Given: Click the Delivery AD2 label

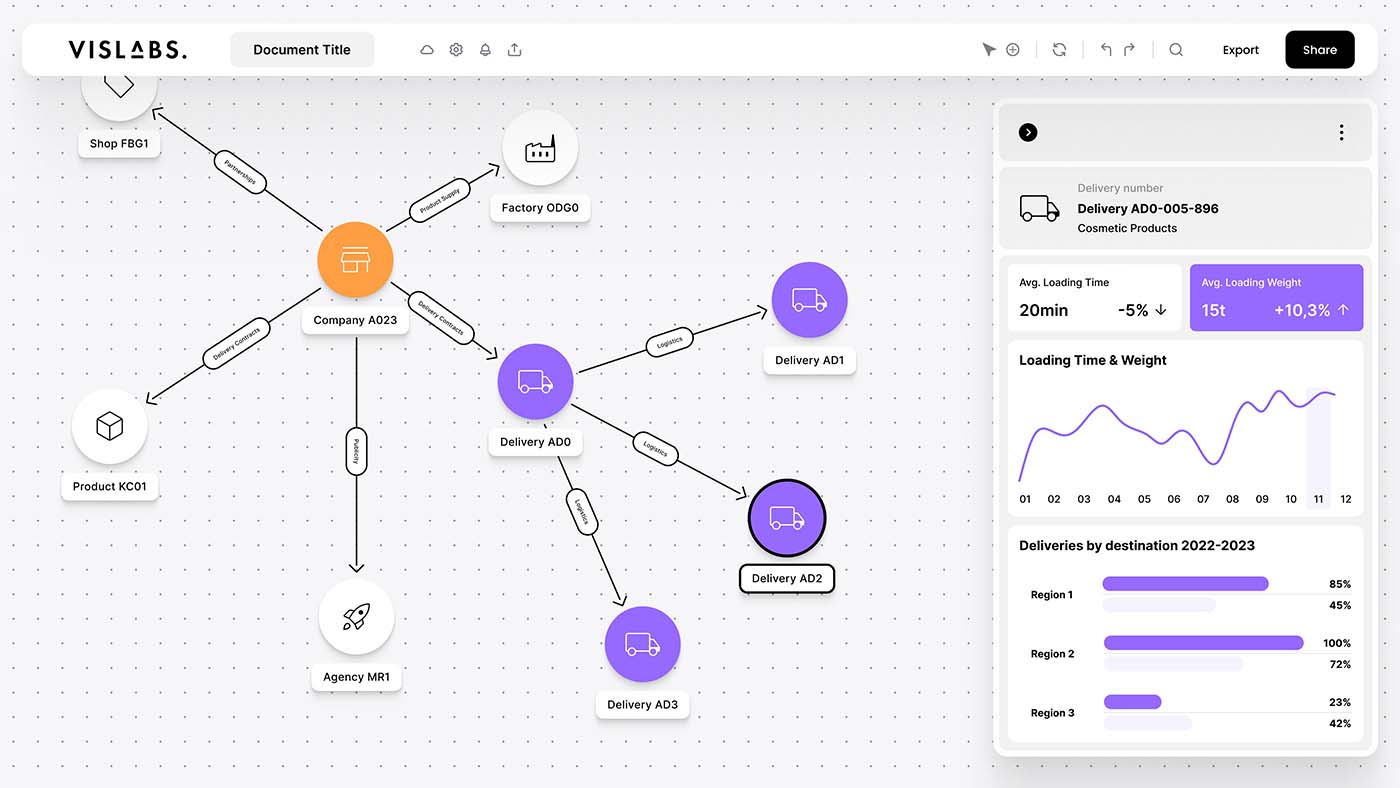Looking at the screenshot, I should click(787, 578).
